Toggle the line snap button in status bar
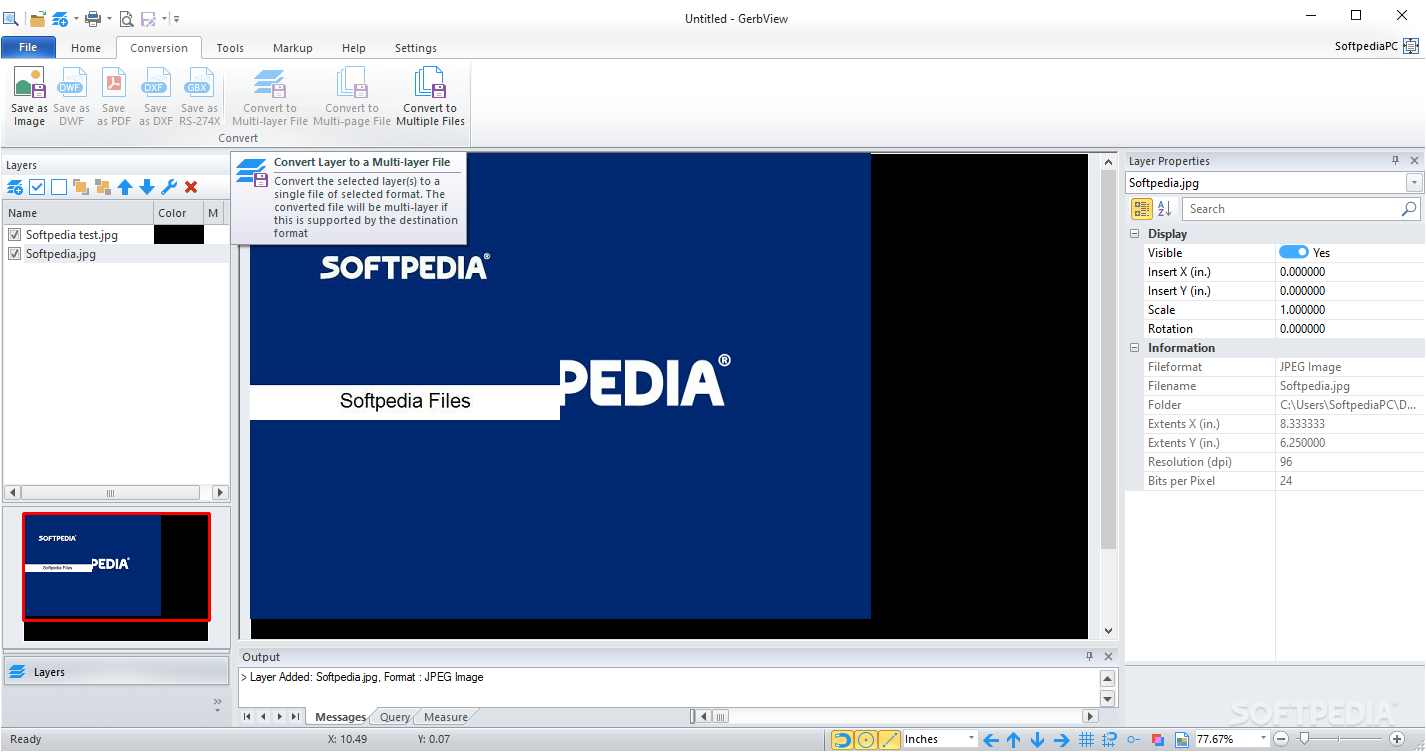The height and width of the screenshot is (752, 1426). [x=889, y=740]
